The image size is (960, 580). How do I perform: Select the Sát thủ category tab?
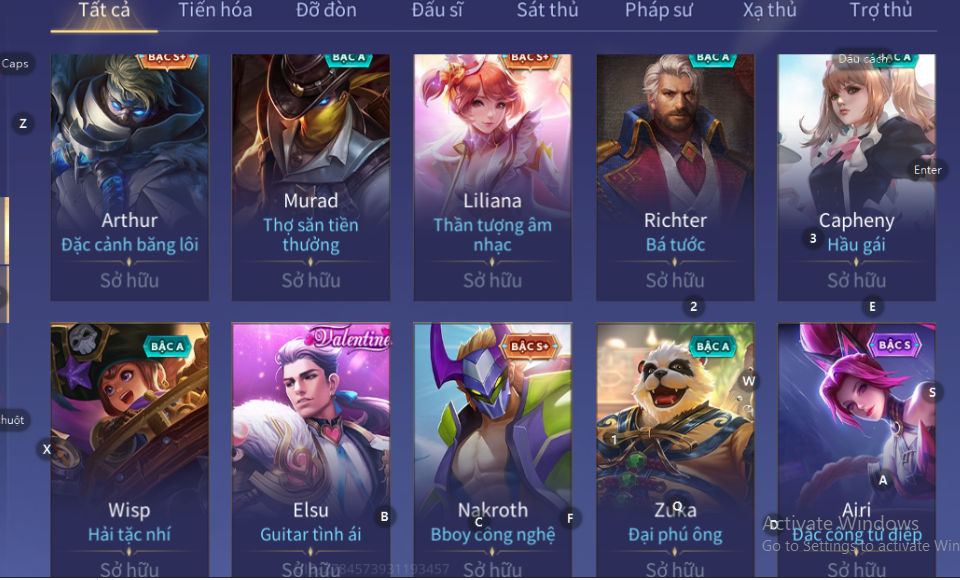click(547, 10)
